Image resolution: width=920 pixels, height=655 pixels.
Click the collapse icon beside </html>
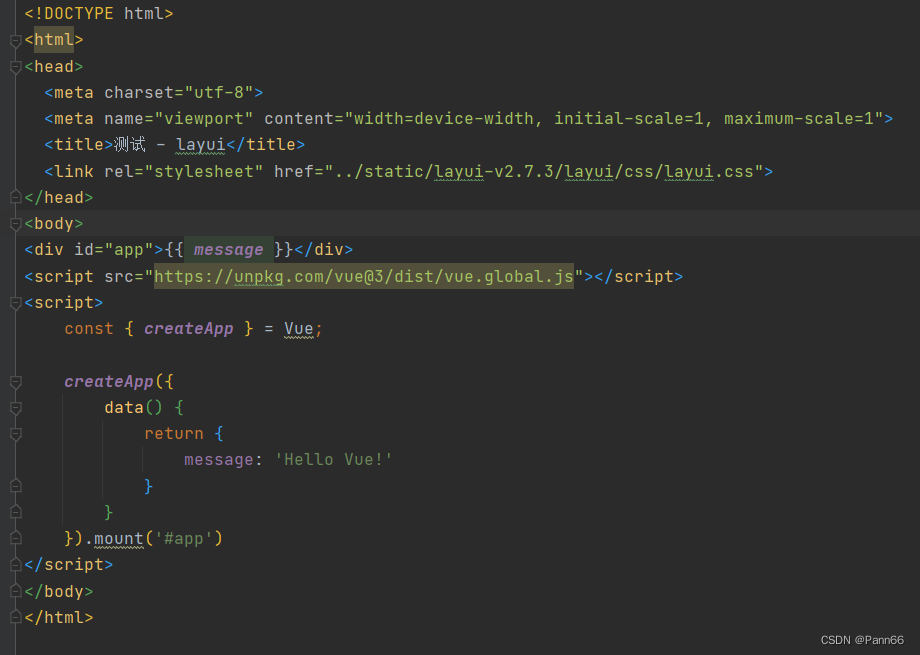(x=14, y=617)
